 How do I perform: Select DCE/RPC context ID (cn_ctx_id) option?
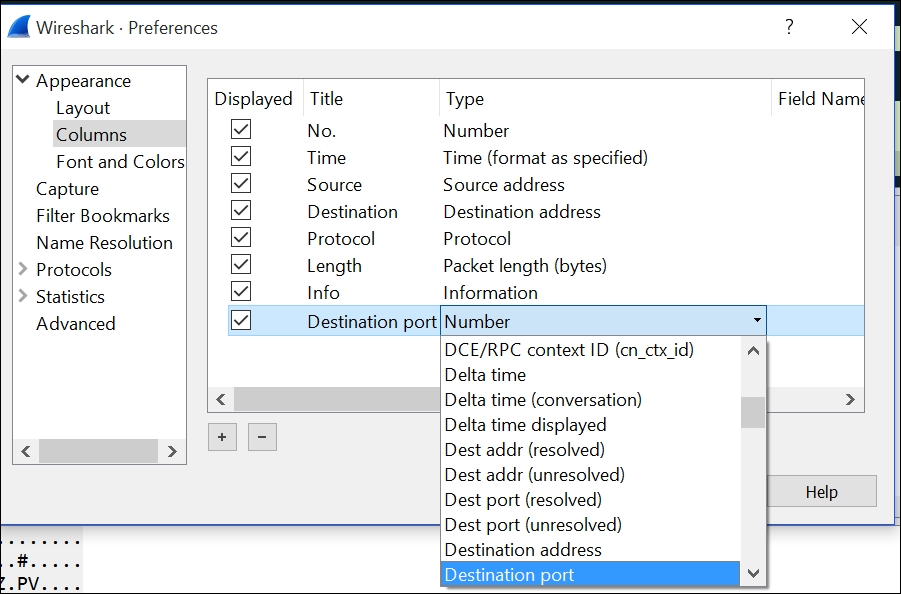coord(591,350)
